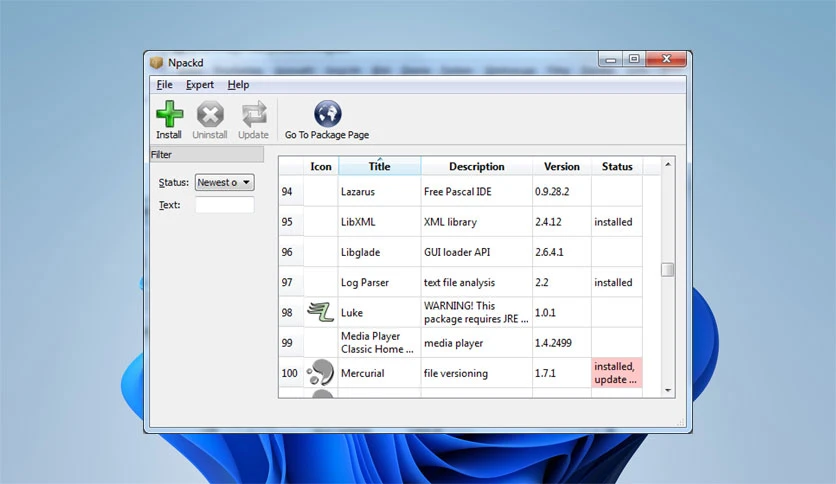Click version 2.2 cell
The height and width of the screenshot is (484, 836).
tap(561, 282)
